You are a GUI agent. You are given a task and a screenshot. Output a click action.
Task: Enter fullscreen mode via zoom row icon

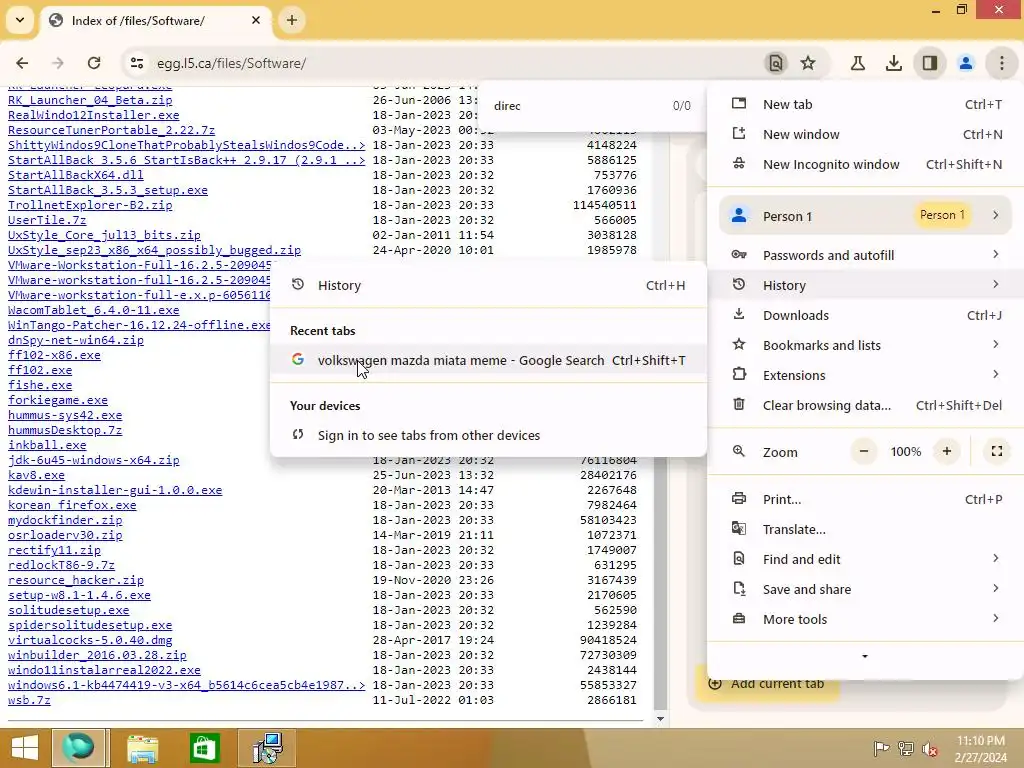997,451
